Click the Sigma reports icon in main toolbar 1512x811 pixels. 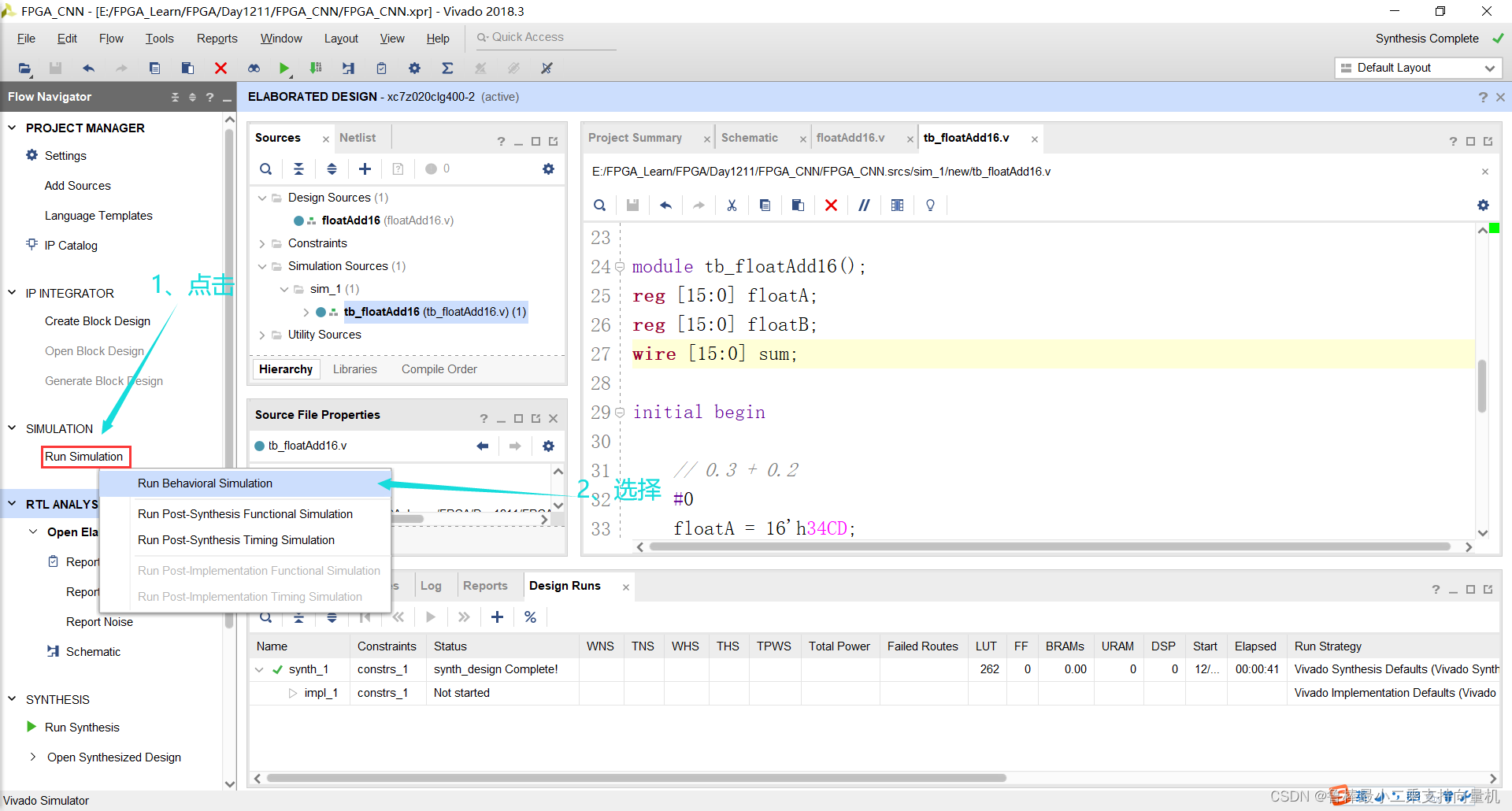click(x=447, y=69)
